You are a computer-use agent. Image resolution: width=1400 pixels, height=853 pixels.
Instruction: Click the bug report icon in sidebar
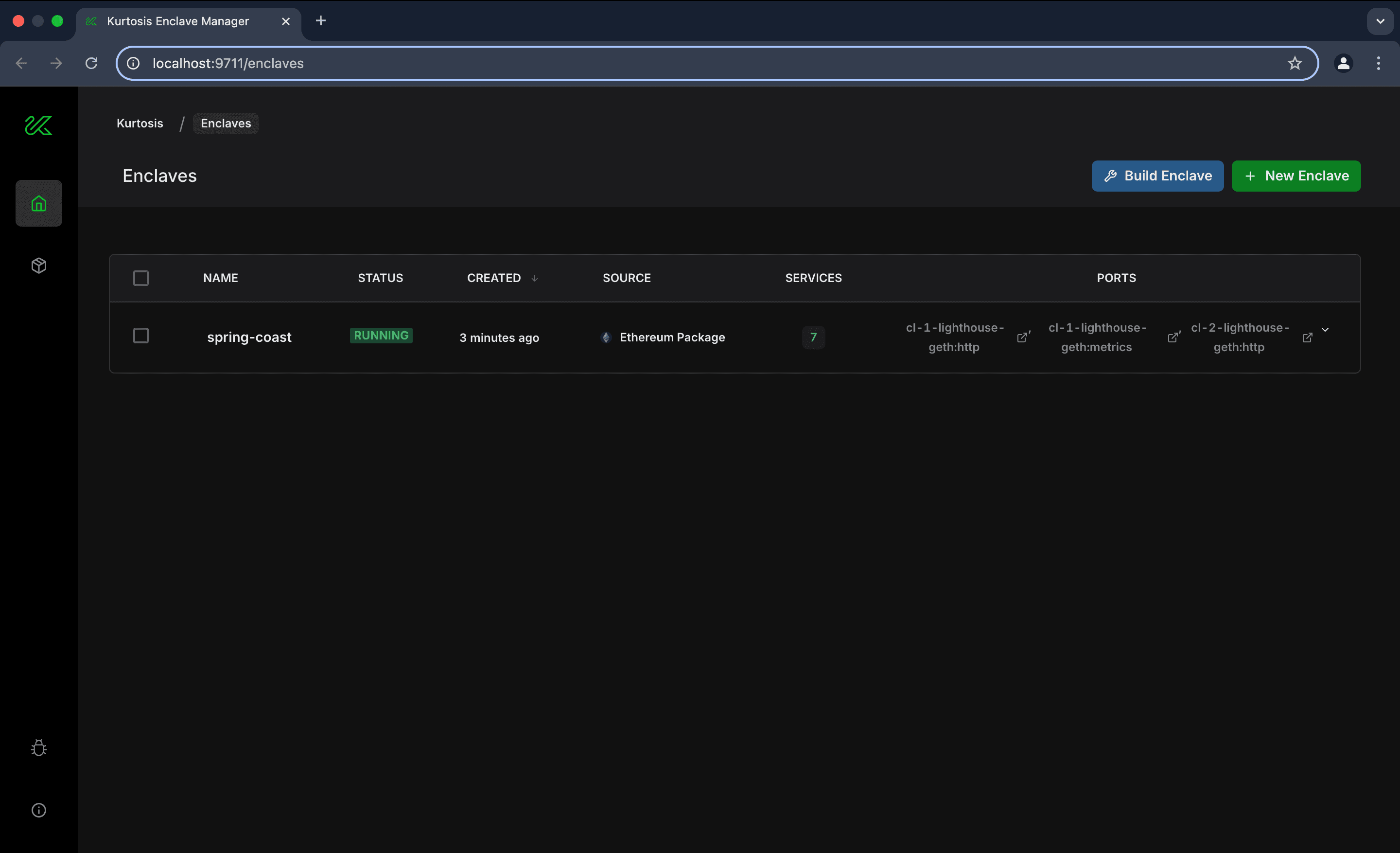click(38, 747)
